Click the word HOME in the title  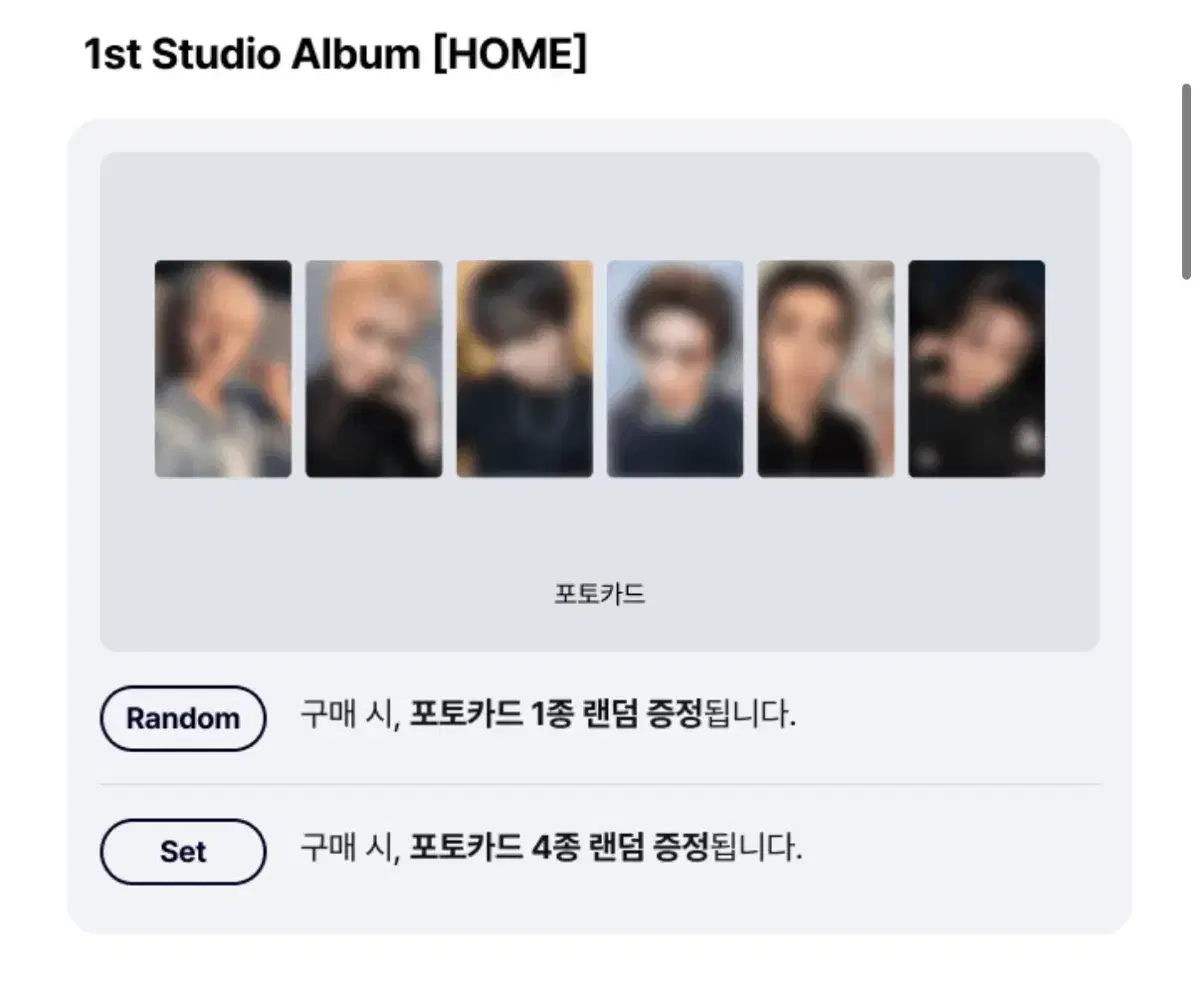click(510, 55)
